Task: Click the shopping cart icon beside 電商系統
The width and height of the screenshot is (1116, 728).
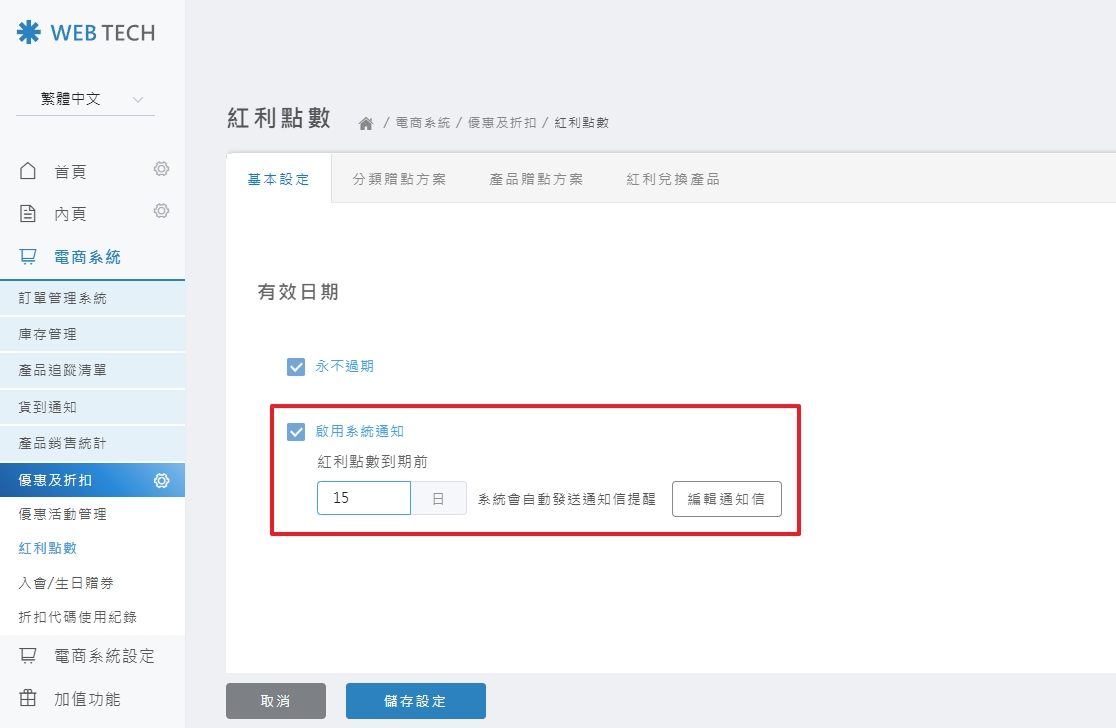Action: point(29,255)
